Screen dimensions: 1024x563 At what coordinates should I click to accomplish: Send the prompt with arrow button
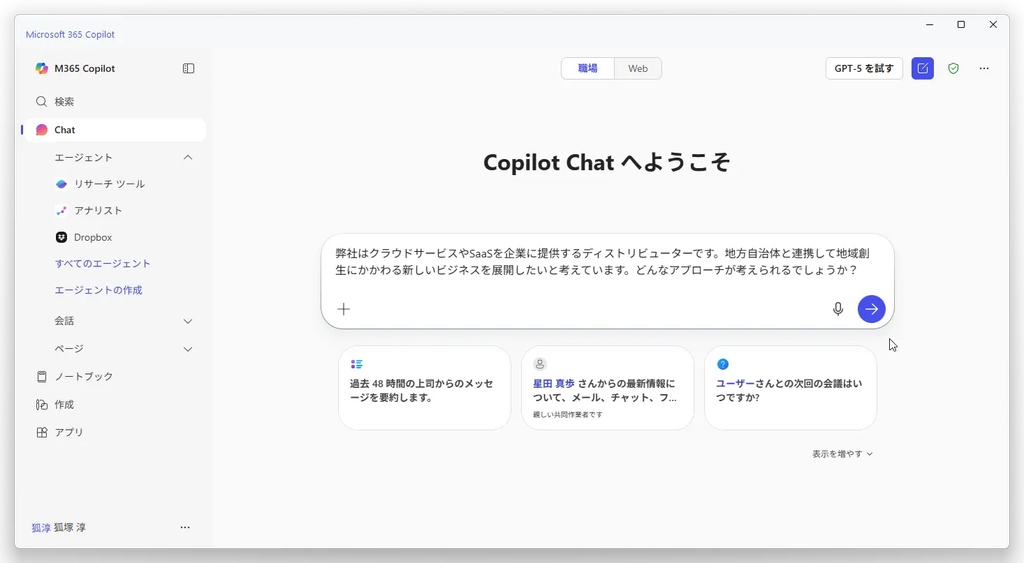click(872, 309)
